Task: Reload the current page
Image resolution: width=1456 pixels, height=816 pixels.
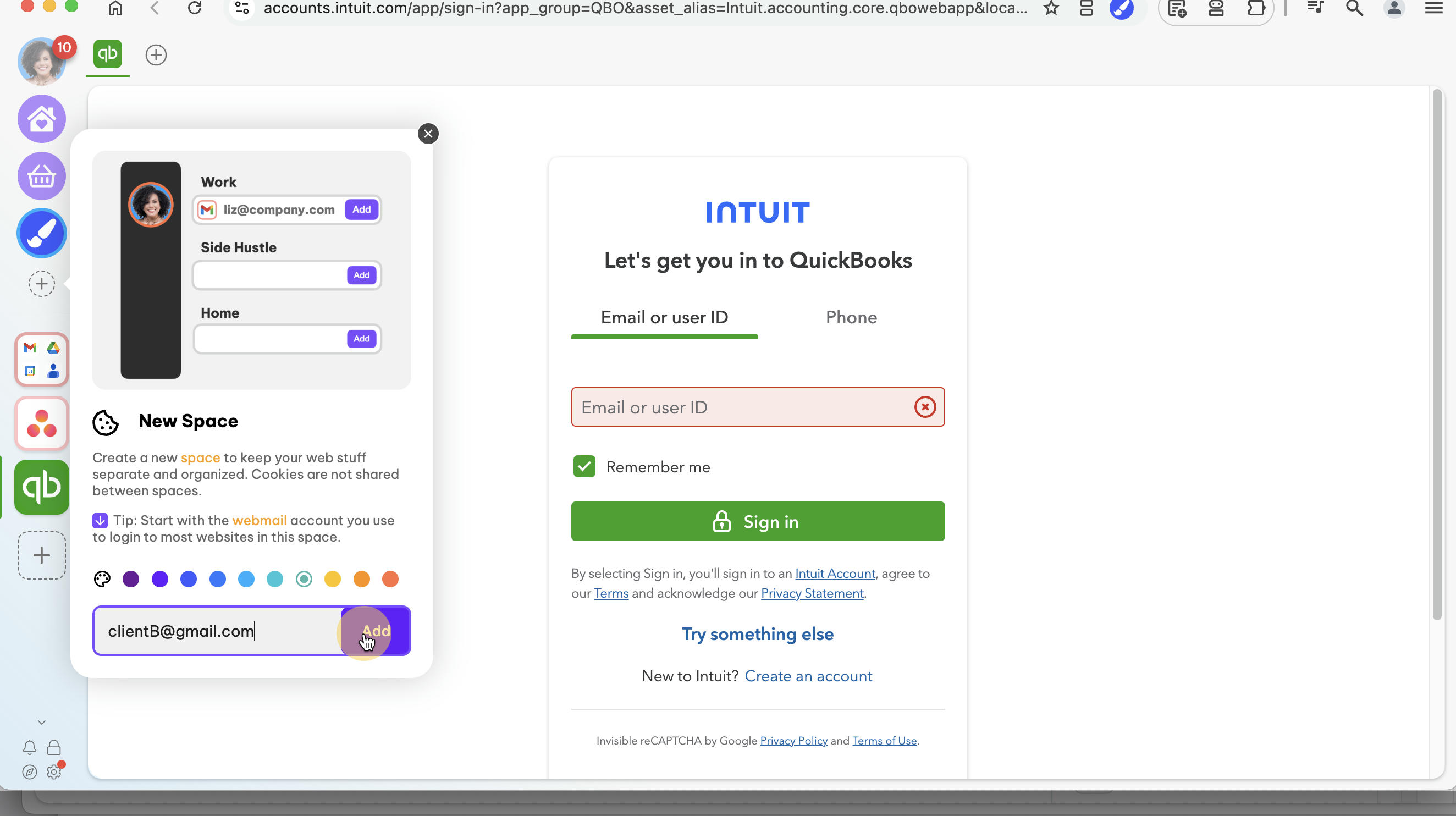Action: pos(195,8)
